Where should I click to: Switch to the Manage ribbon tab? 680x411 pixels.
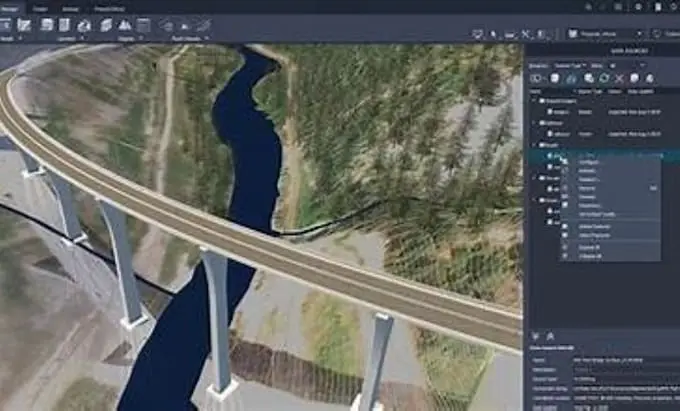pyautogui.click(x=10, y=9)
